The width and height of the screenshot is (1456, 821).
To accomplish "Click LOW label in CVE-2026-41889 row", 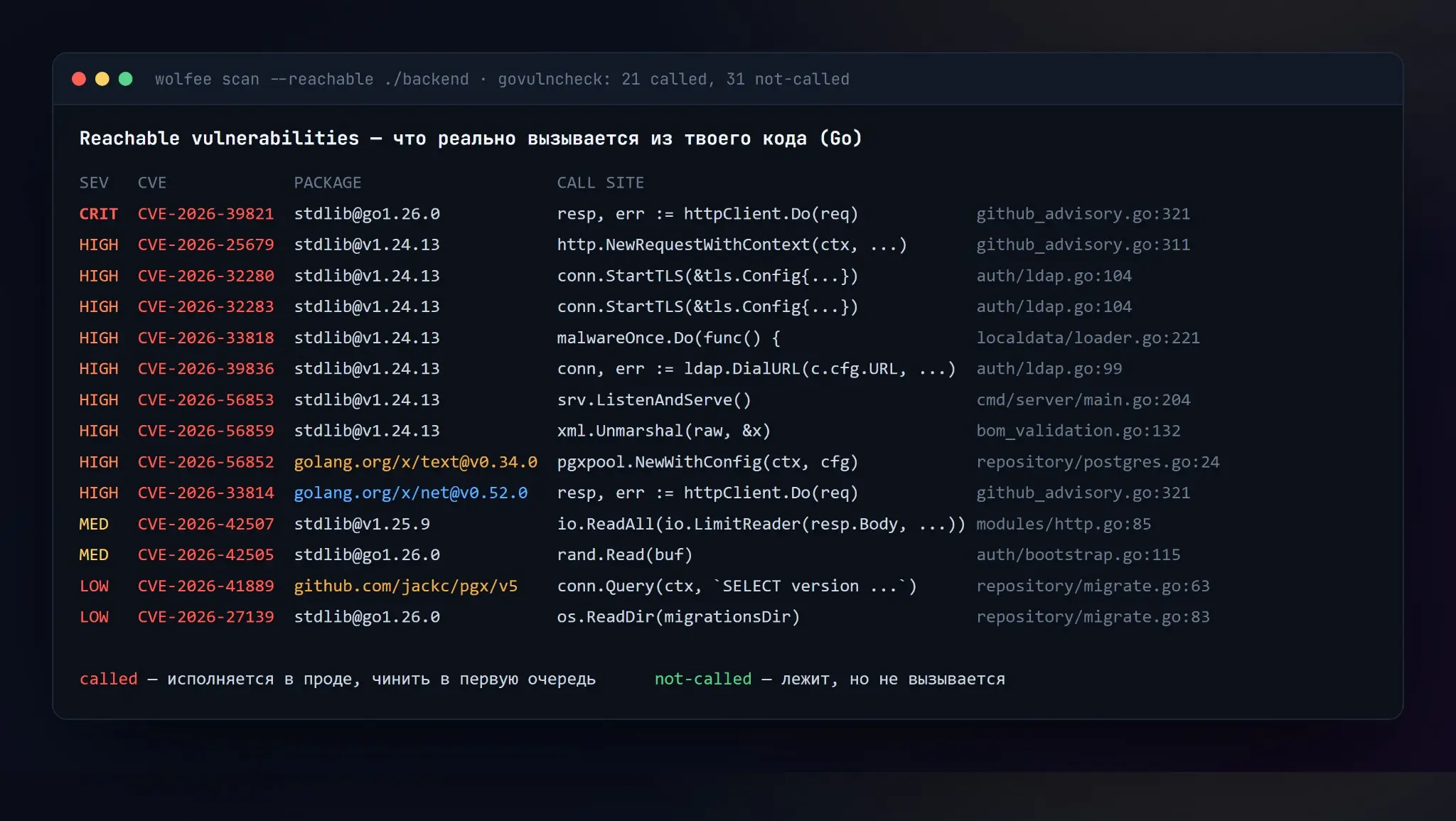I will [94, 586].
